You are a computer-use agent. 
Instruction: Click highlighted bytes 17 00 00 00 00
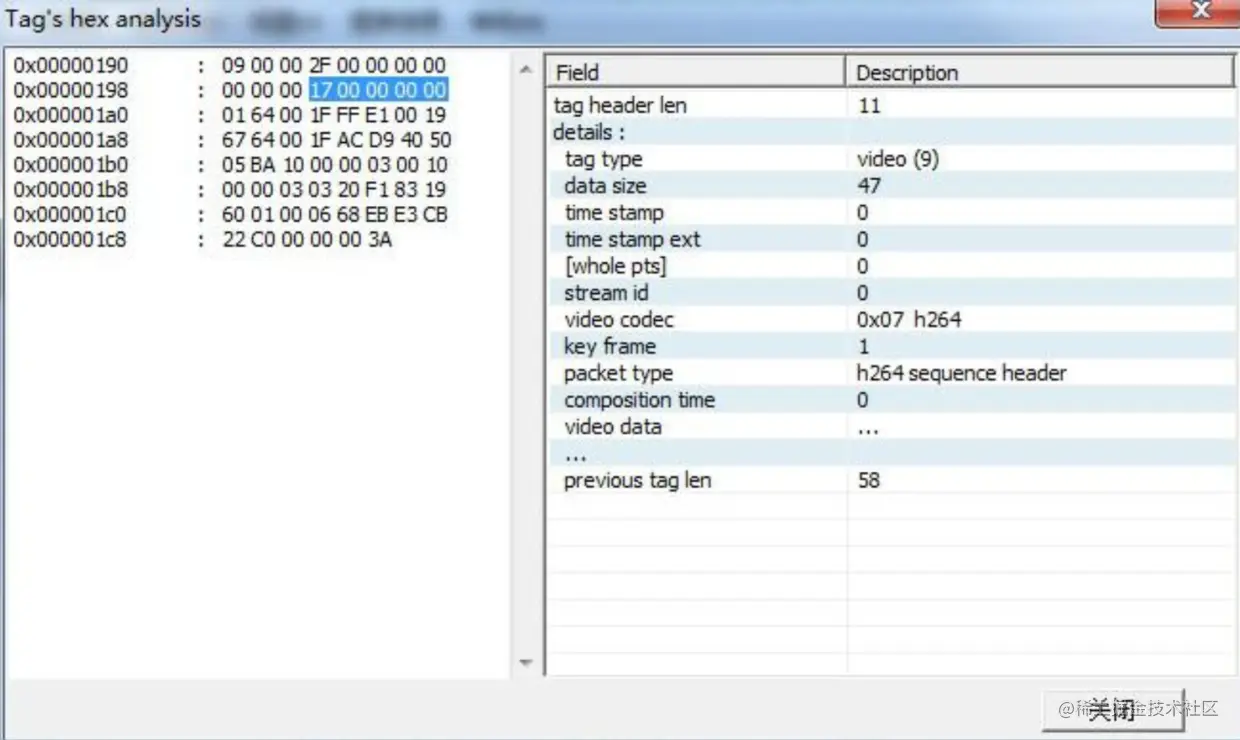point(378,91)
